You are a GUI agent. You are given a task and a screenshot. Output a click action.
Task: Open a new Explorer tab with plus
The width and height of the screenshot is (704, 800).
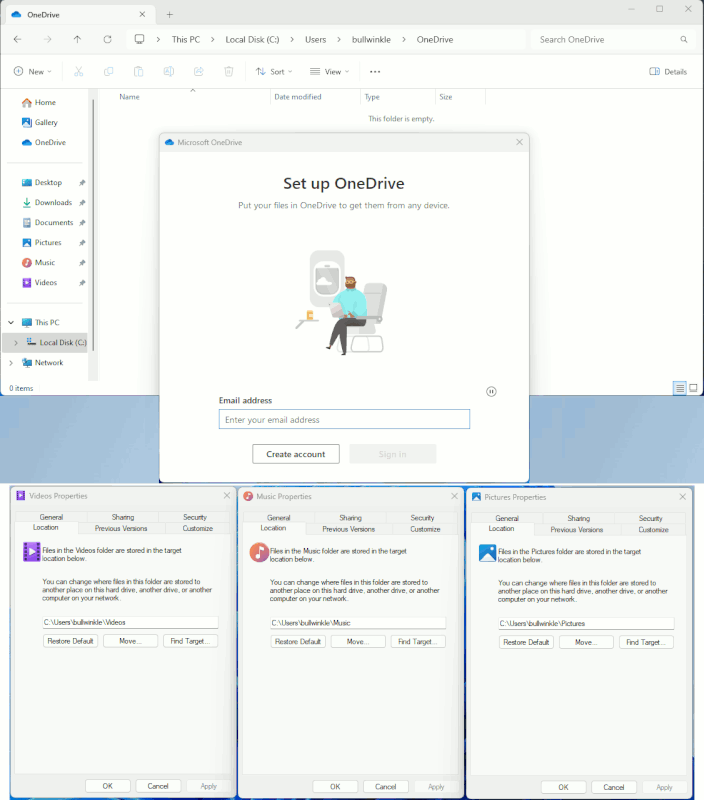coord(169,15)
